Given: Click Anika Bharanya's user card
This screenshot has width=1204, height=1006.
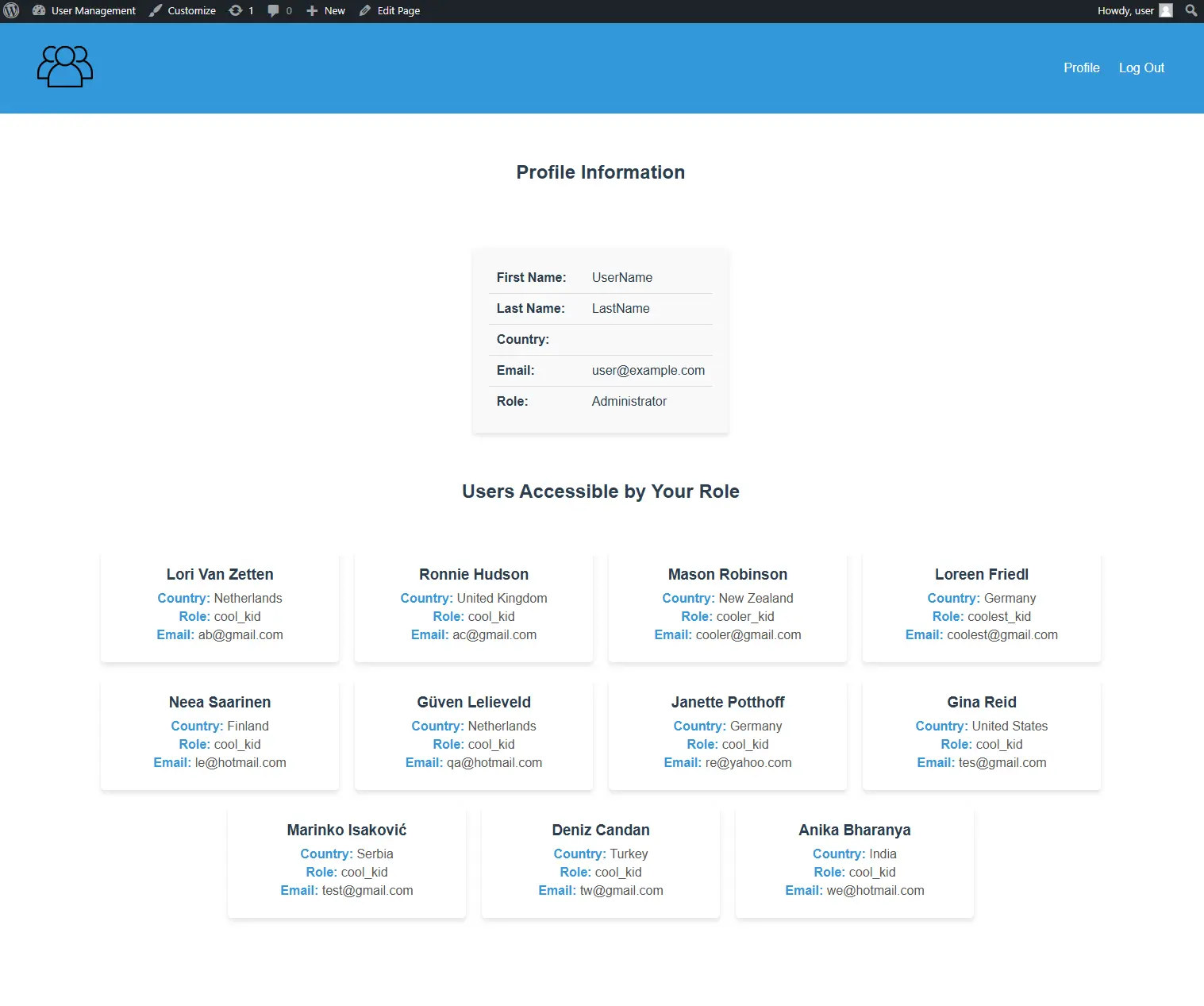Looking at the screenshot, I should [x=854, y=862].
